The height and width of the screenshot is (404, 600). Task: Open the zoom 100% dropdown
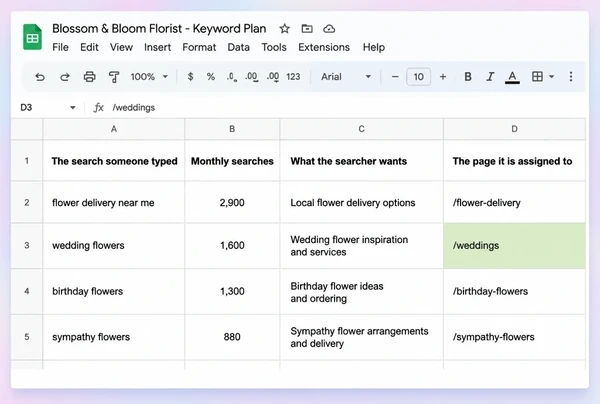coord(149,77)
